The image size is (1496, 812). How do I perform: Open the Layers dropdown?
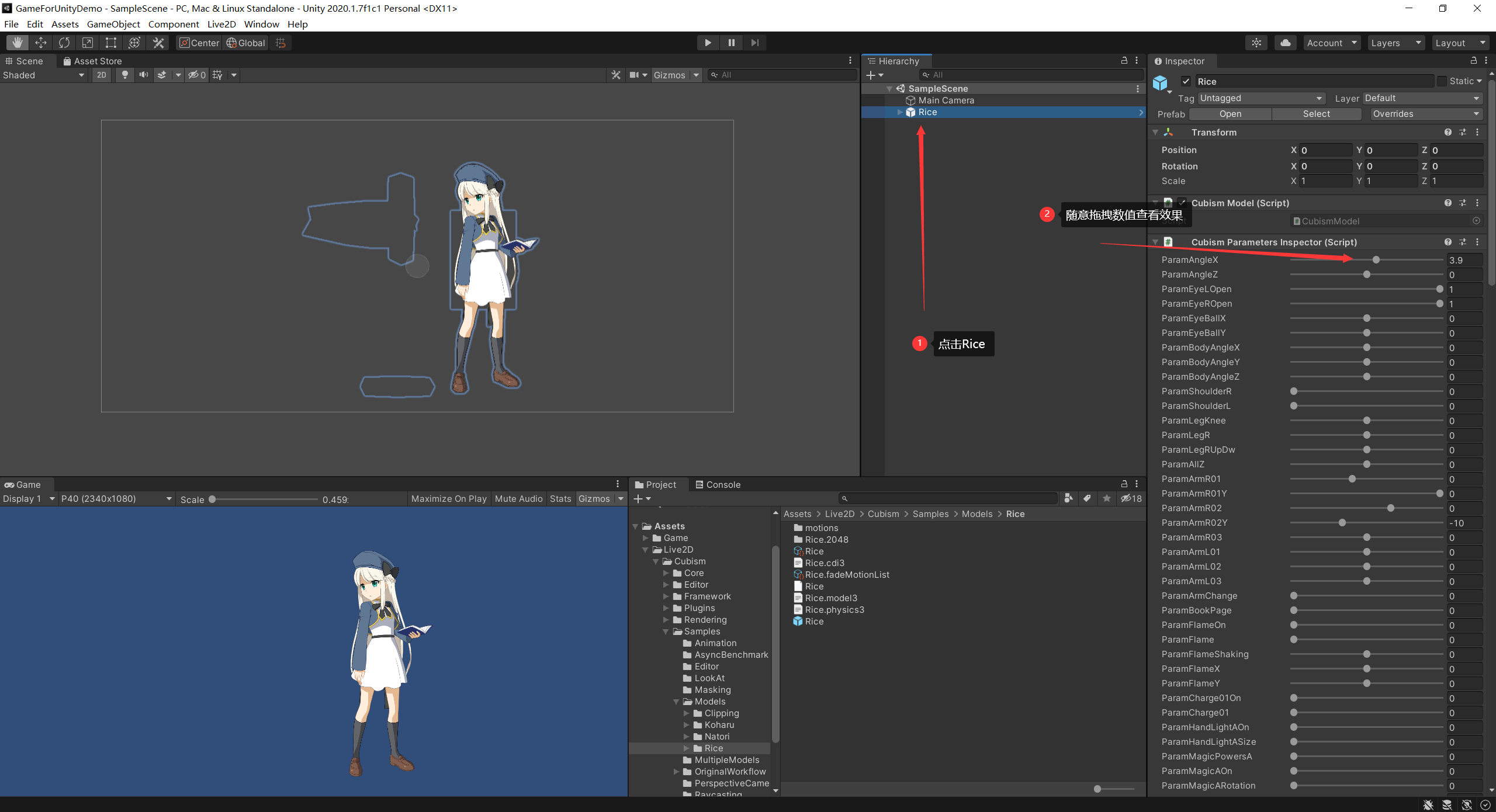(1395, 43)
